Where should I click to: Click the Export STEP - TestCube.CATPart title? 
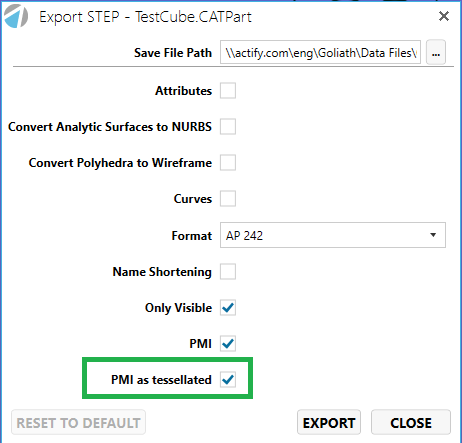145,17
